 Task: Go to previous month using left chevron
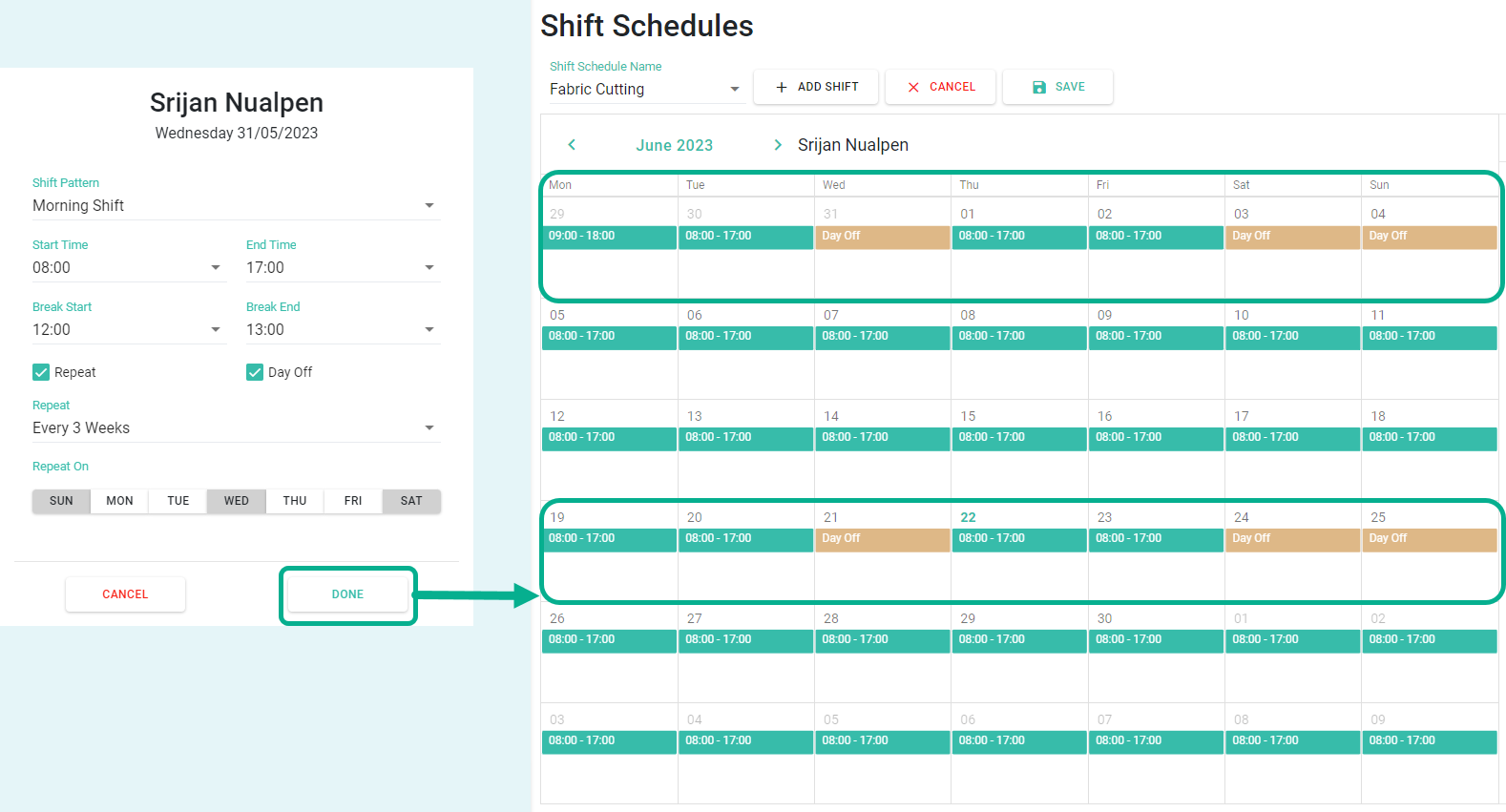572,144
